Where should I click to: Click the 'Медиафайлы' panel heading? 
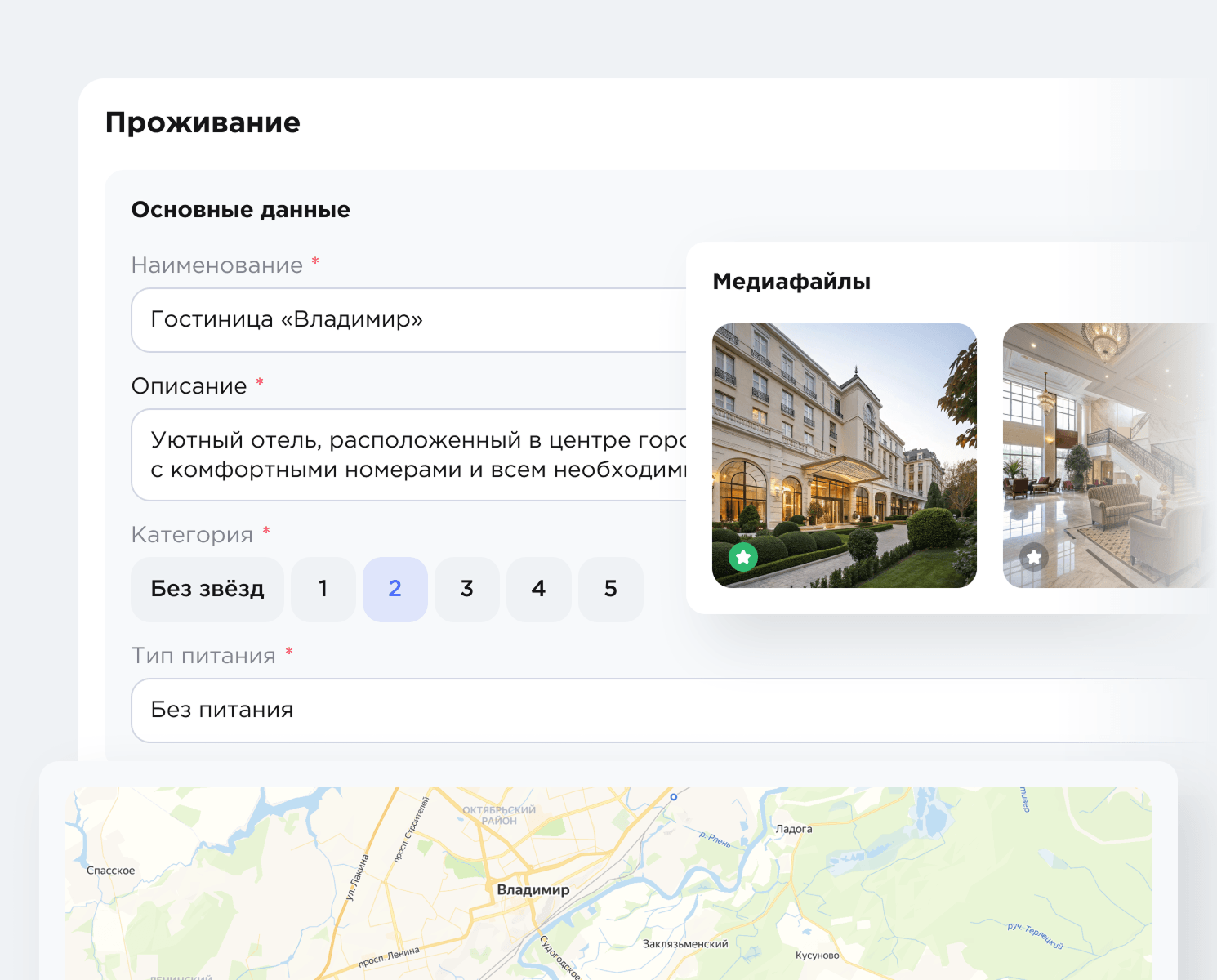point(791,282)
